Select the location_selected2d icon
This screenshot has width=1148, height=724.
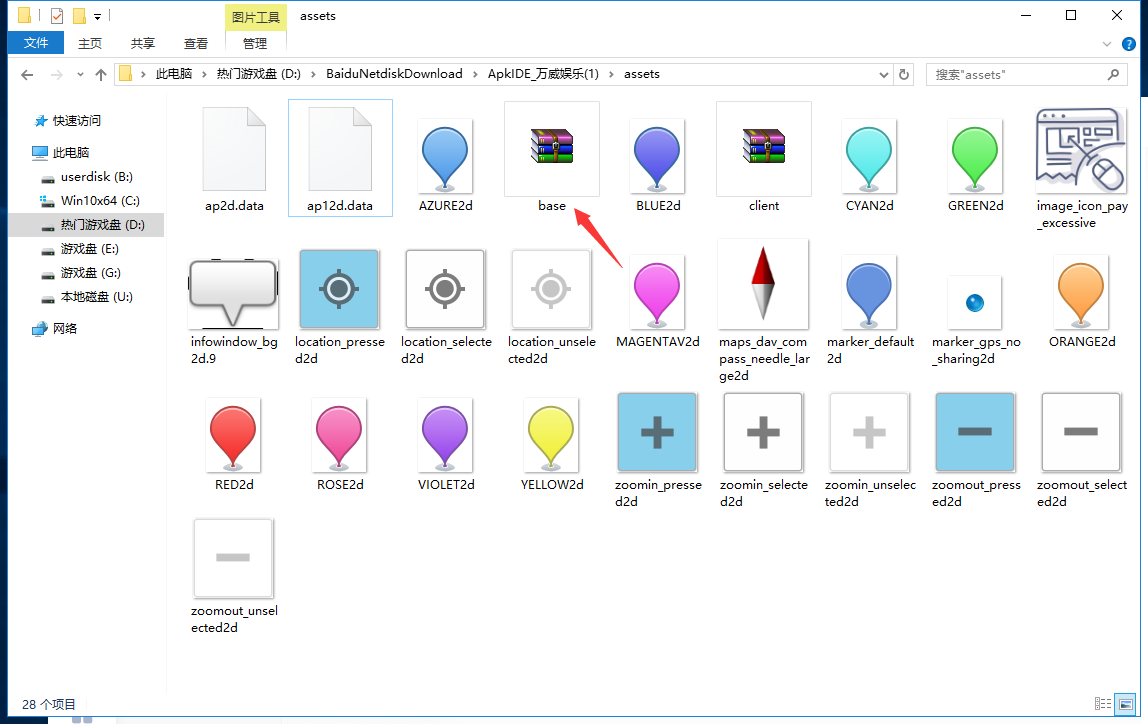point(445,289)
